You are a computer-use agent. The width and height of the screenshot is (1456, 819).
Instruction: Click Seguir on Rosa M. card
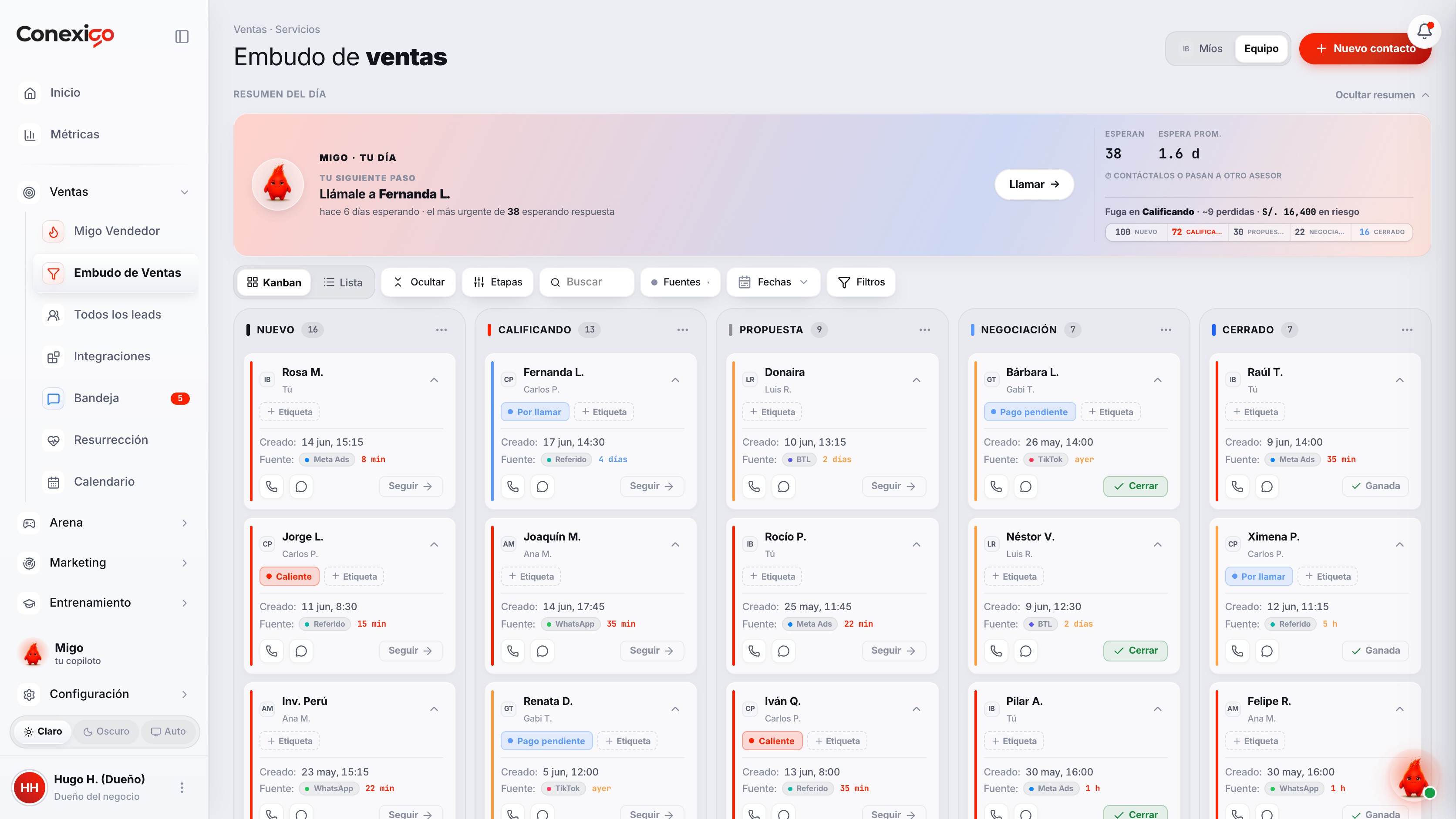[410, 487]
